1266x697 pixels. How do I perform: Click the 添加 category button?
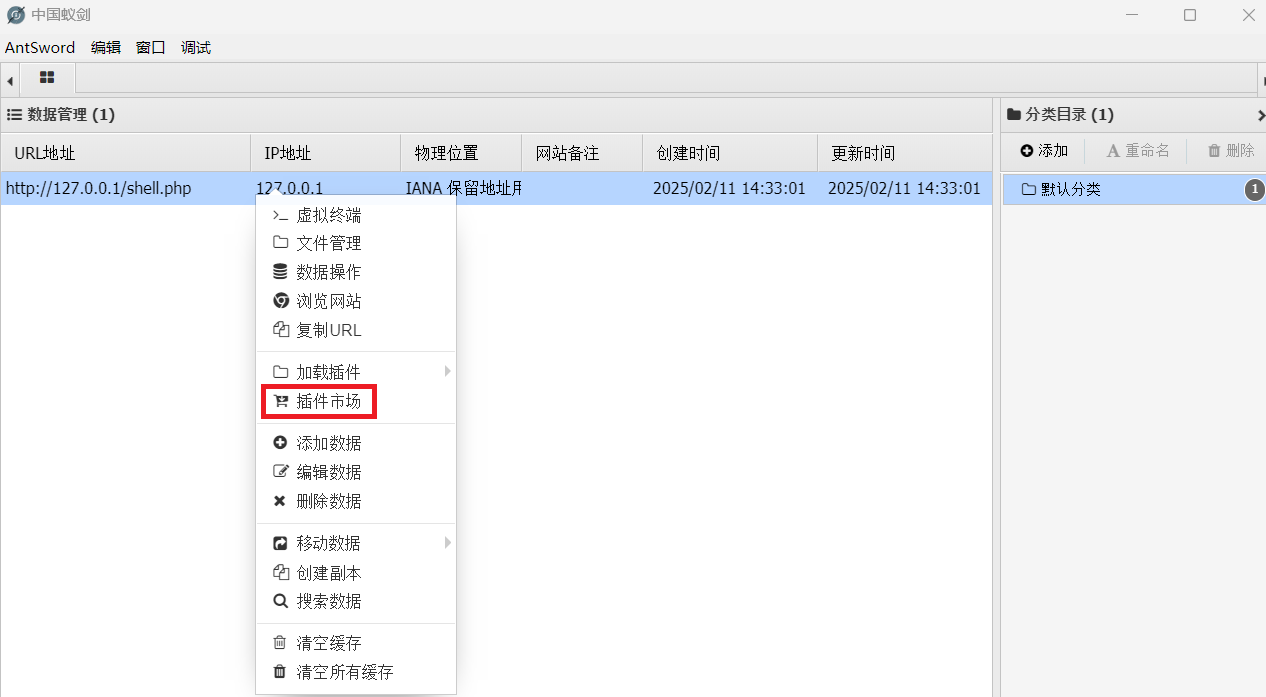[1045, 151]
